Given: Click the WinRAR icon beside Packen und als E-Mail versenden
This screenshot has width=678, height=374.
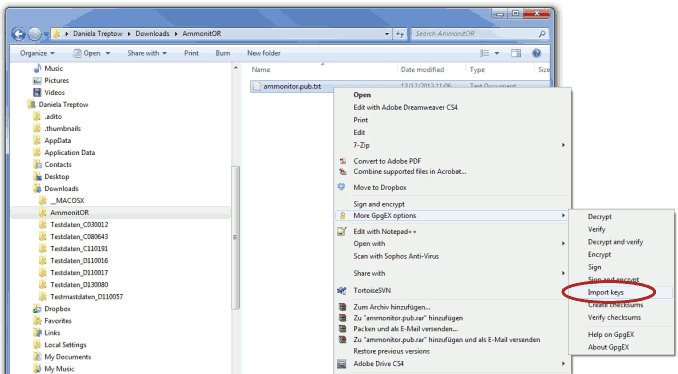Looking at the screenshot, I should click(342, 329).
